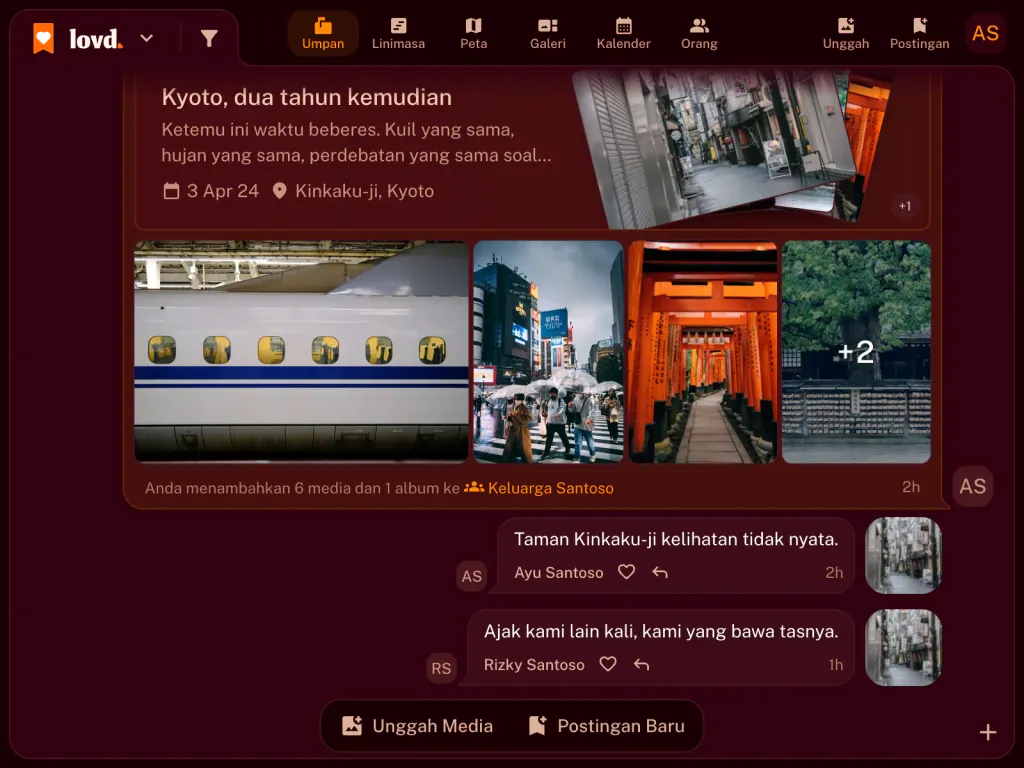Open the AS profile avatar in header
The width and height of the screenshot is (1024, 768).
point(985,33)
